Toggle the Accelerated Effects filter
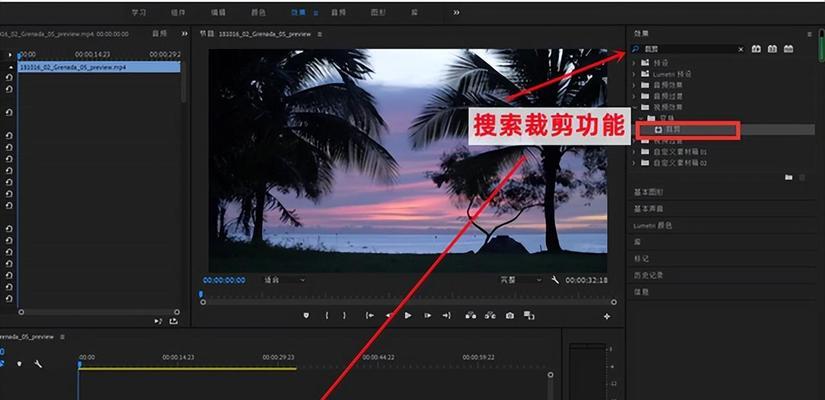Viewport: 825px width, 400px height. [756, 49]
